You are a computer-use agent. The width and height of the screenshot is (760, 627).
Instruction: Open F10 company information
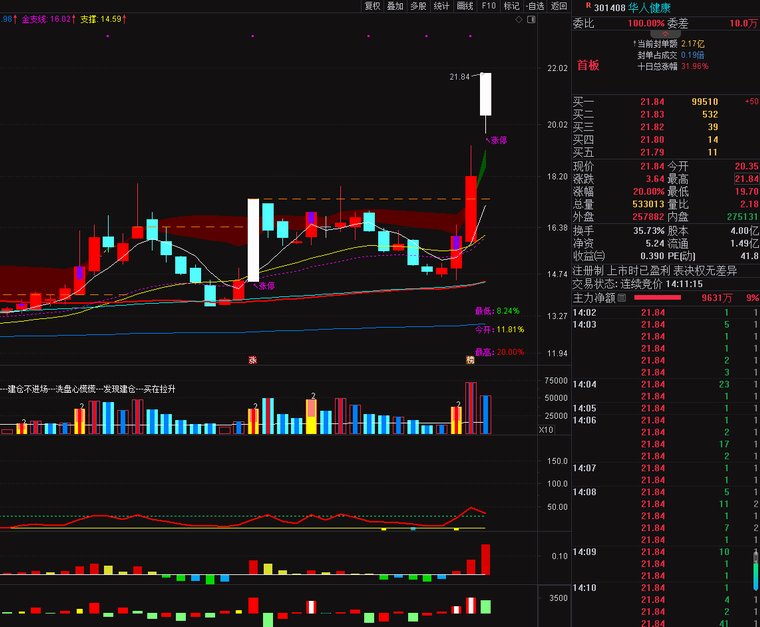click(488, 6)
